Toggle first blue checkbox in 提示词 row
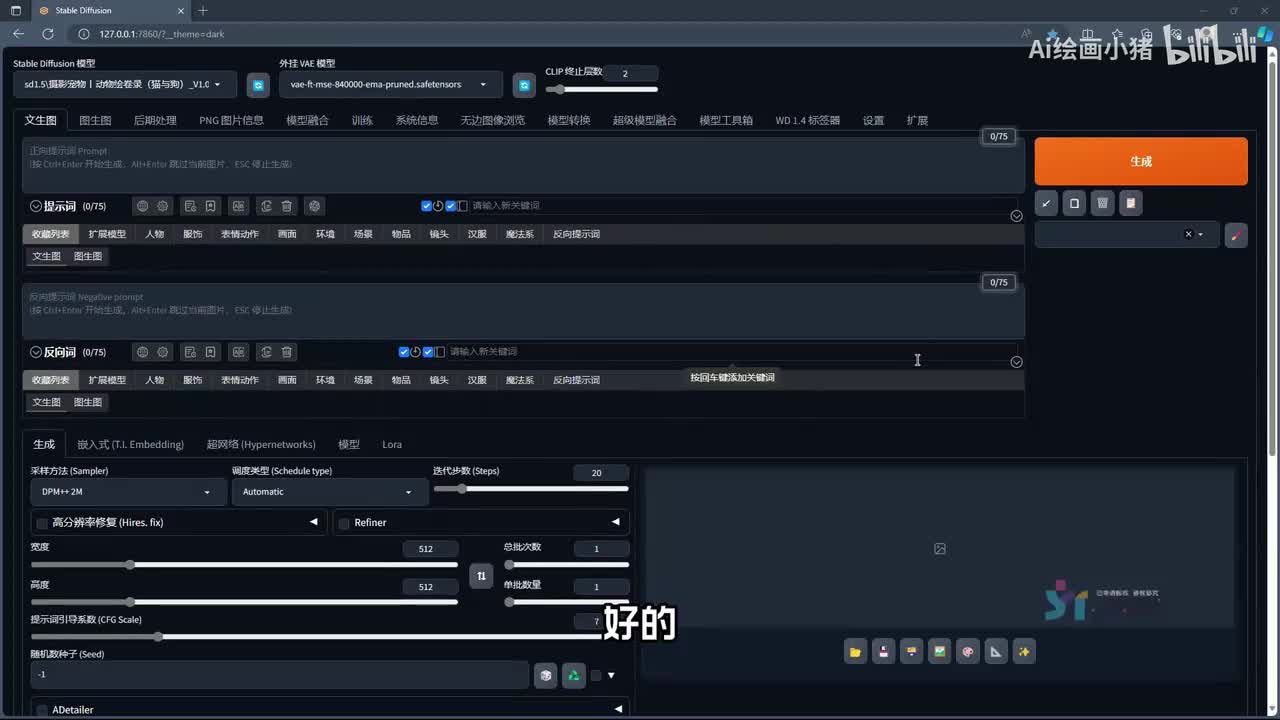 click(x=426, y=206)
